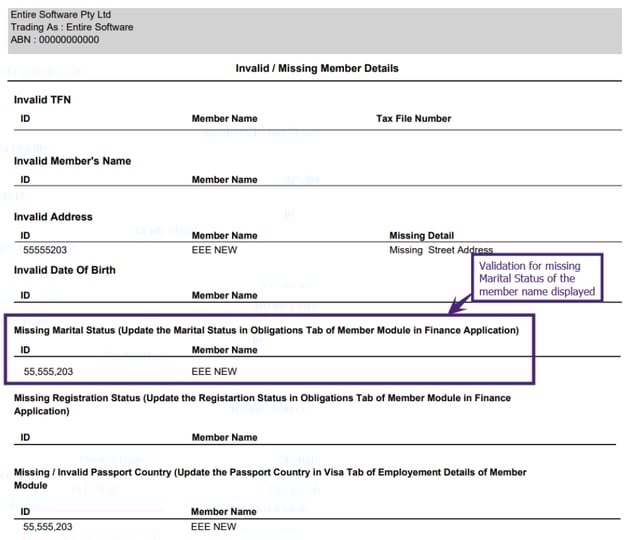The image size is (630, 540).
Task: Select 'EEE NEW' under Passport Country section
Action: click(x=213, y=527)
